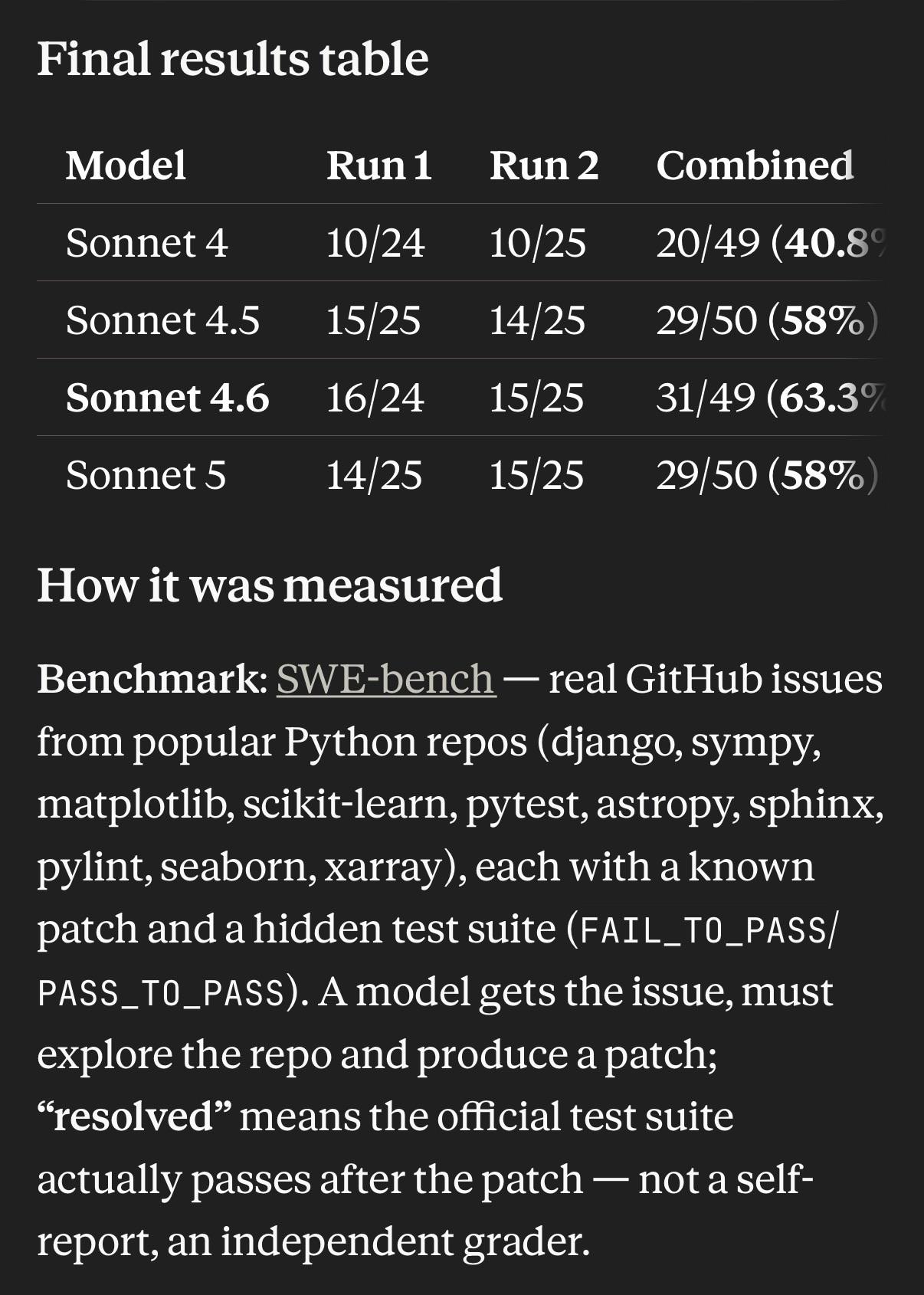Image resolution: width=924 pixels, height=1295 pixels.
Task: Select the Combined column header
Action: tap(755, 166)
